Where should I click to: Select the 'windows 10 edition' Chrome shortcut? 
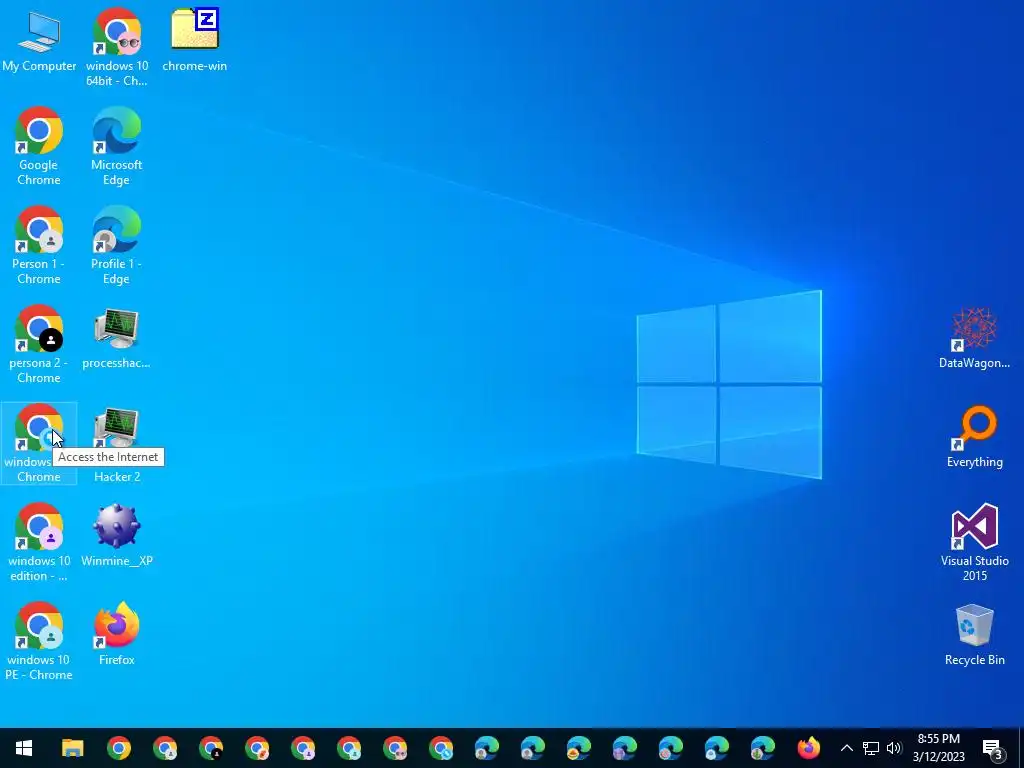[39, 543]
